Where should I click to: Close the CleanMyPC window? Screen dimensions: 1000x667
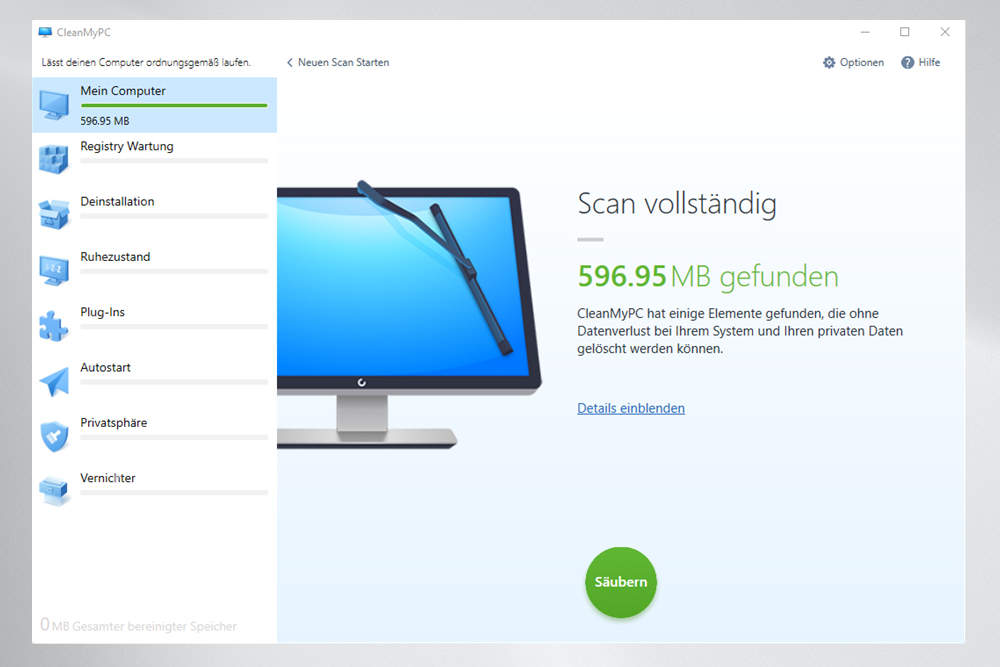tap(945, 32)
